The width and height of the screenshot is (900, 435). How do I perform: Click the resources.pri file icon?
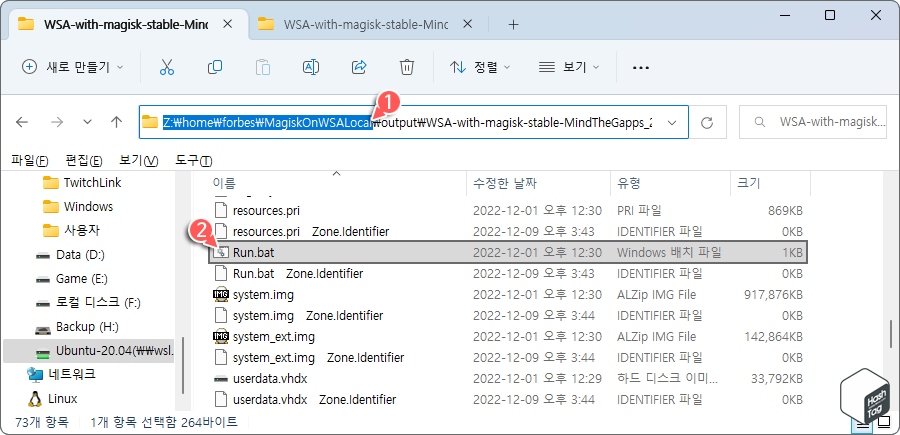pos(221,211)
